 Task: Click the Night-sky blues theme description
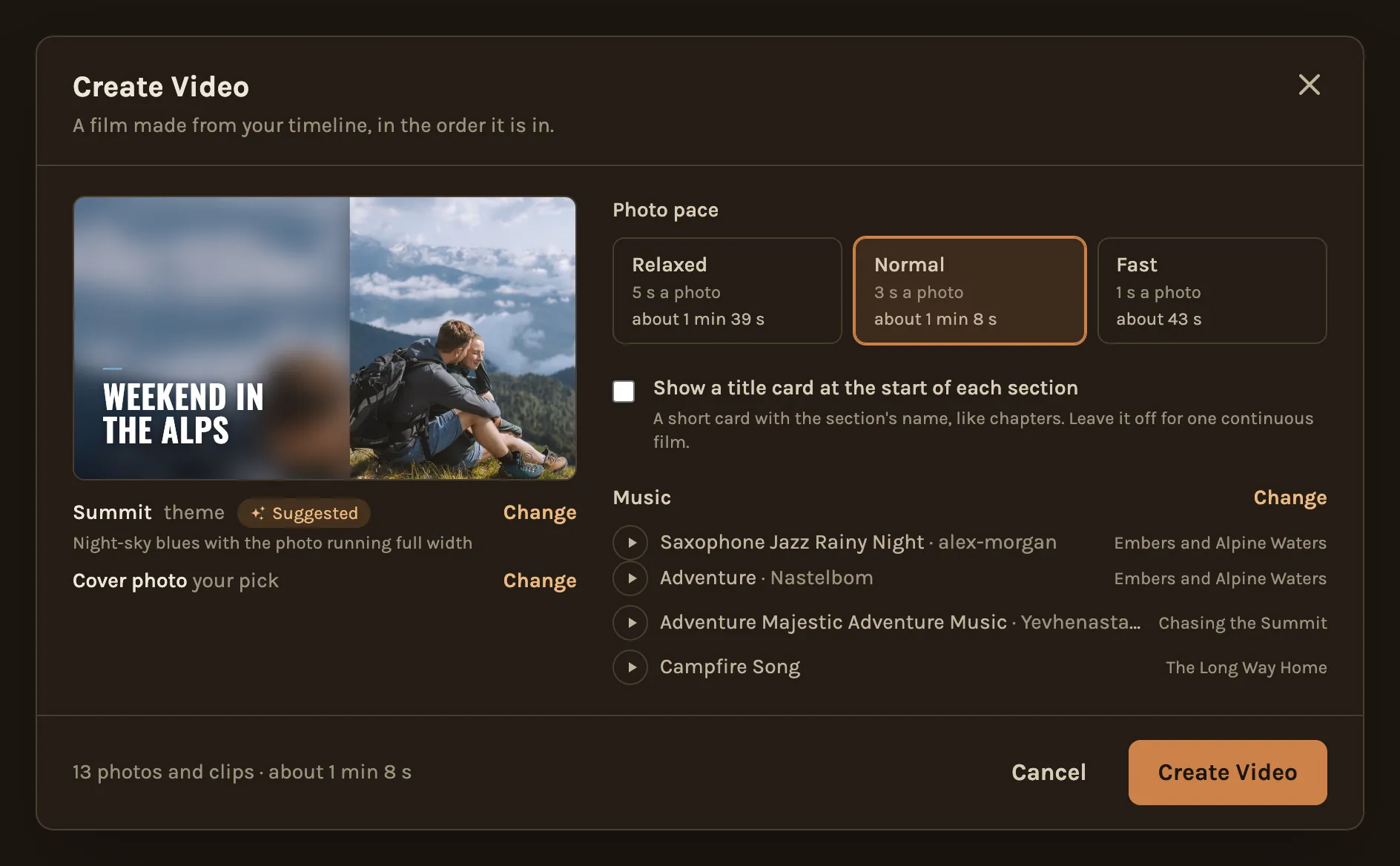point(273,543)
